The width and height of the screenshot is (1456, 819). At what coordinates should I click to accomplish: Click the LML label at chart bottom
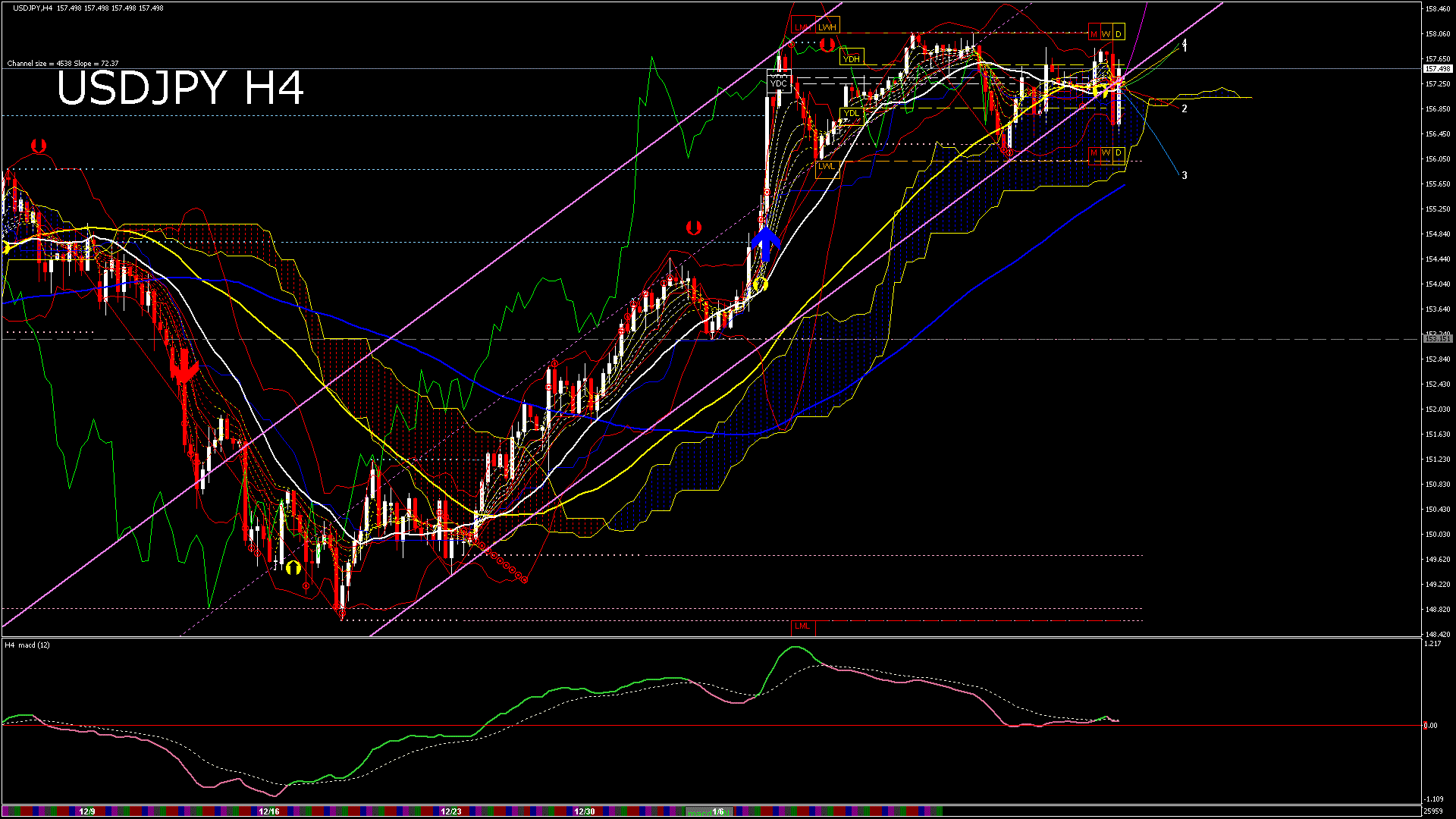tap(802, 626)
